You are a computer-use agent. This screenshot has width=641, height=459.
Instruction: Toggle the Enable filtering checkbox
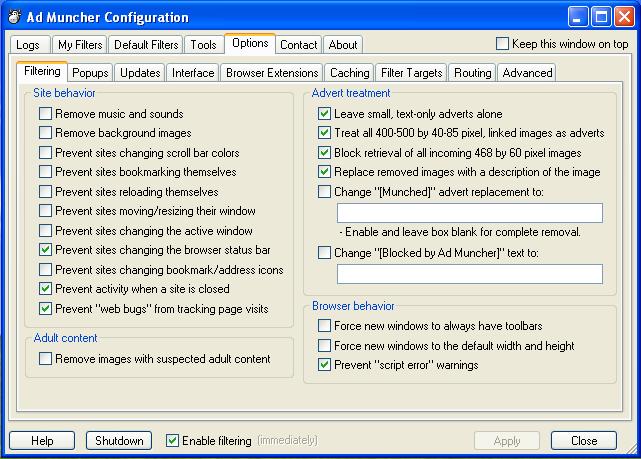(x=173, y=441)
